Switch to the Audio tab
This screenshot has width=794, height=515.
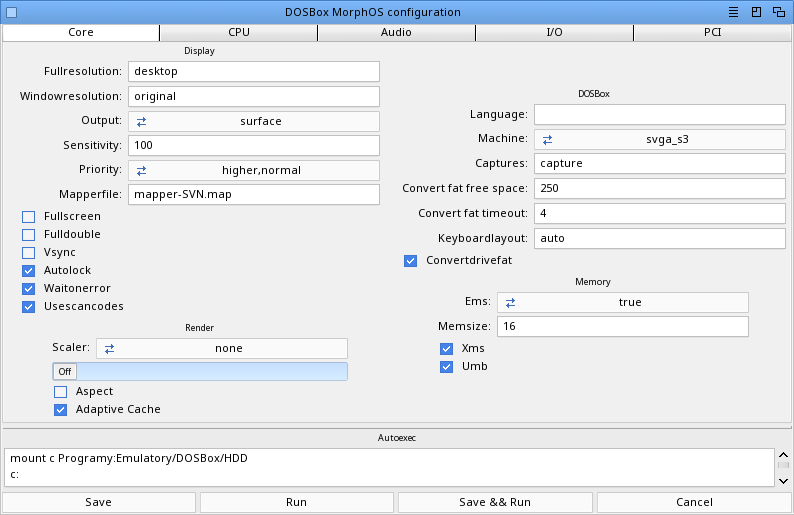(x=396, y=32)
